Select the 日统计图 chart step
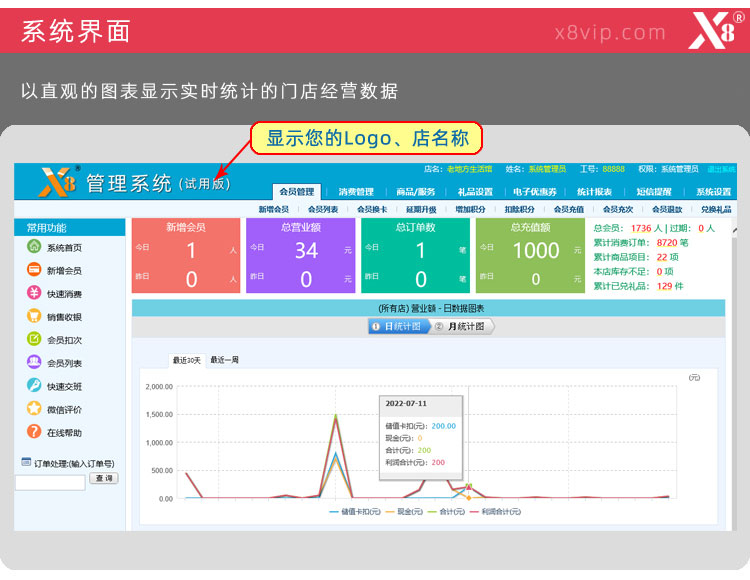This screenshot has width=750, height=580. (400, 326)
